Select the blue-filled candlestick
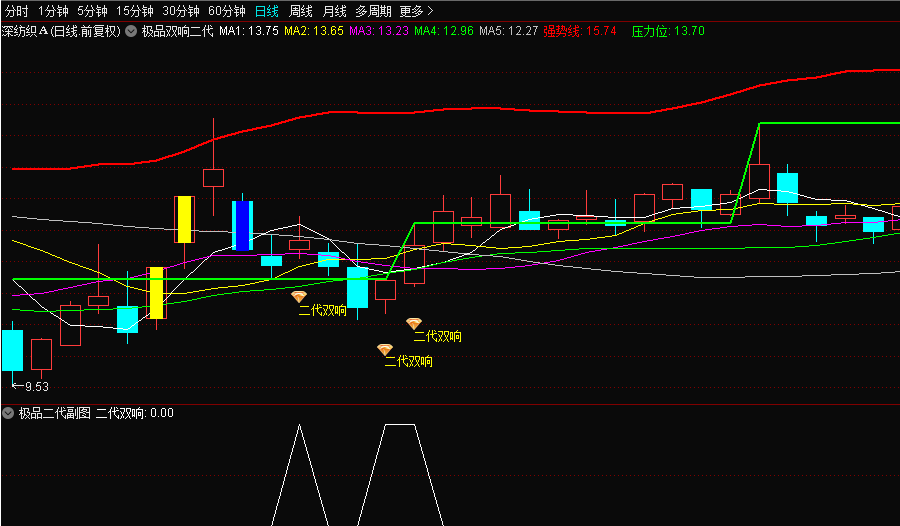 (x=242, y=225)
